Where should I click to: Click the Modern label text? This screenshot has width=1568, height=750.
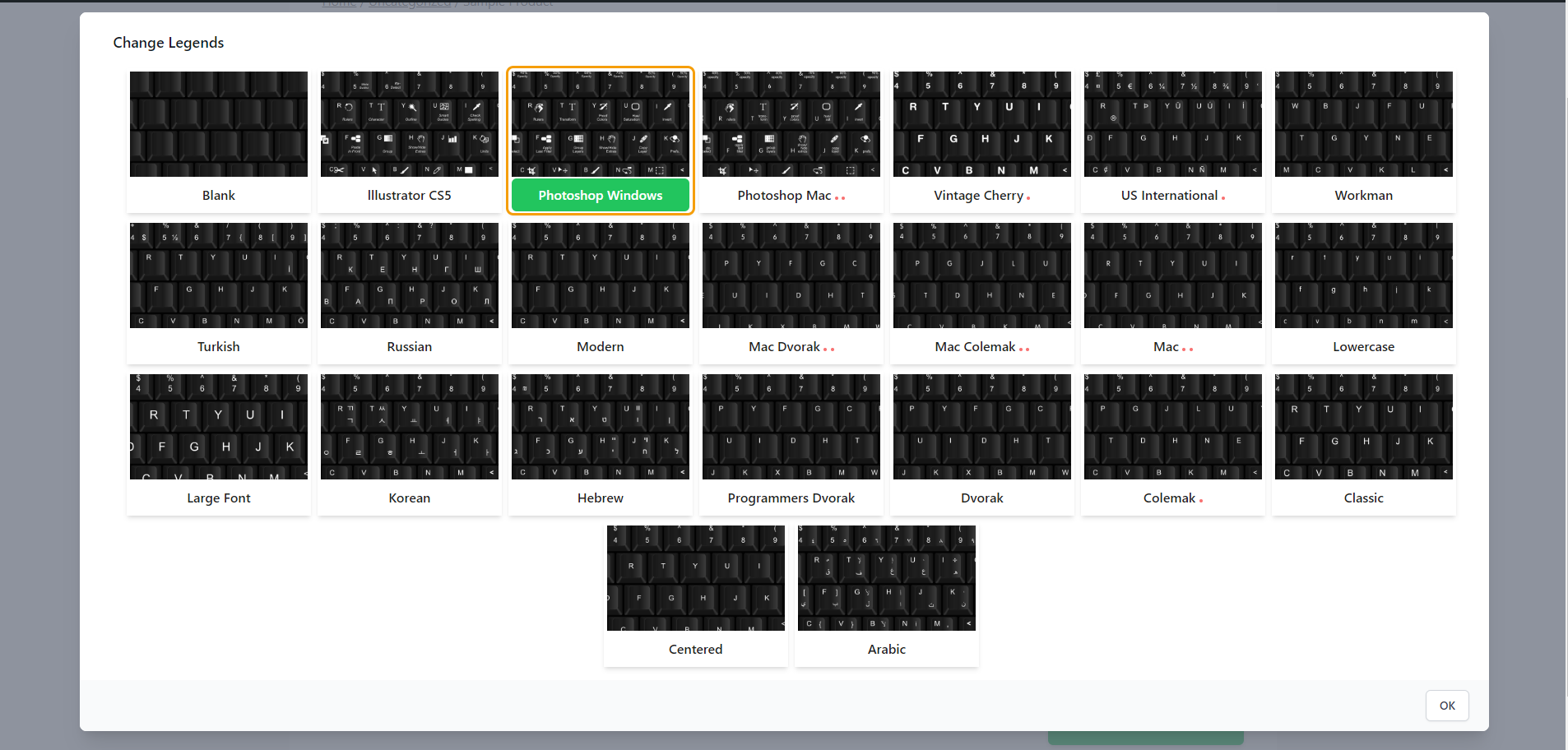(601, 347)
